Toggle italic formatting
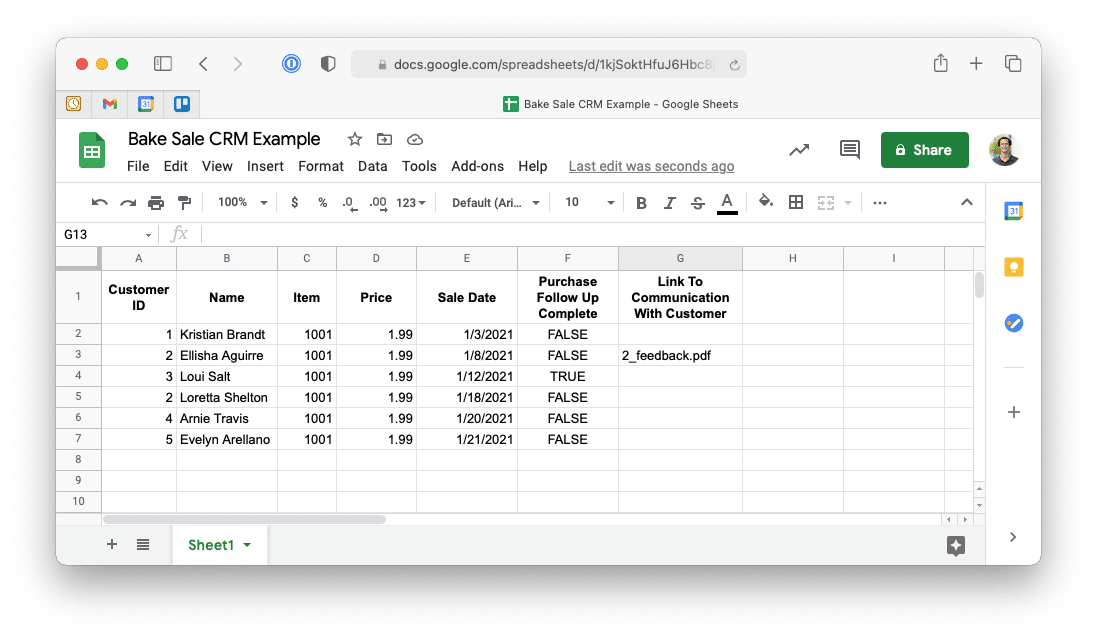The image size is (1097, 639). [669, 202]
